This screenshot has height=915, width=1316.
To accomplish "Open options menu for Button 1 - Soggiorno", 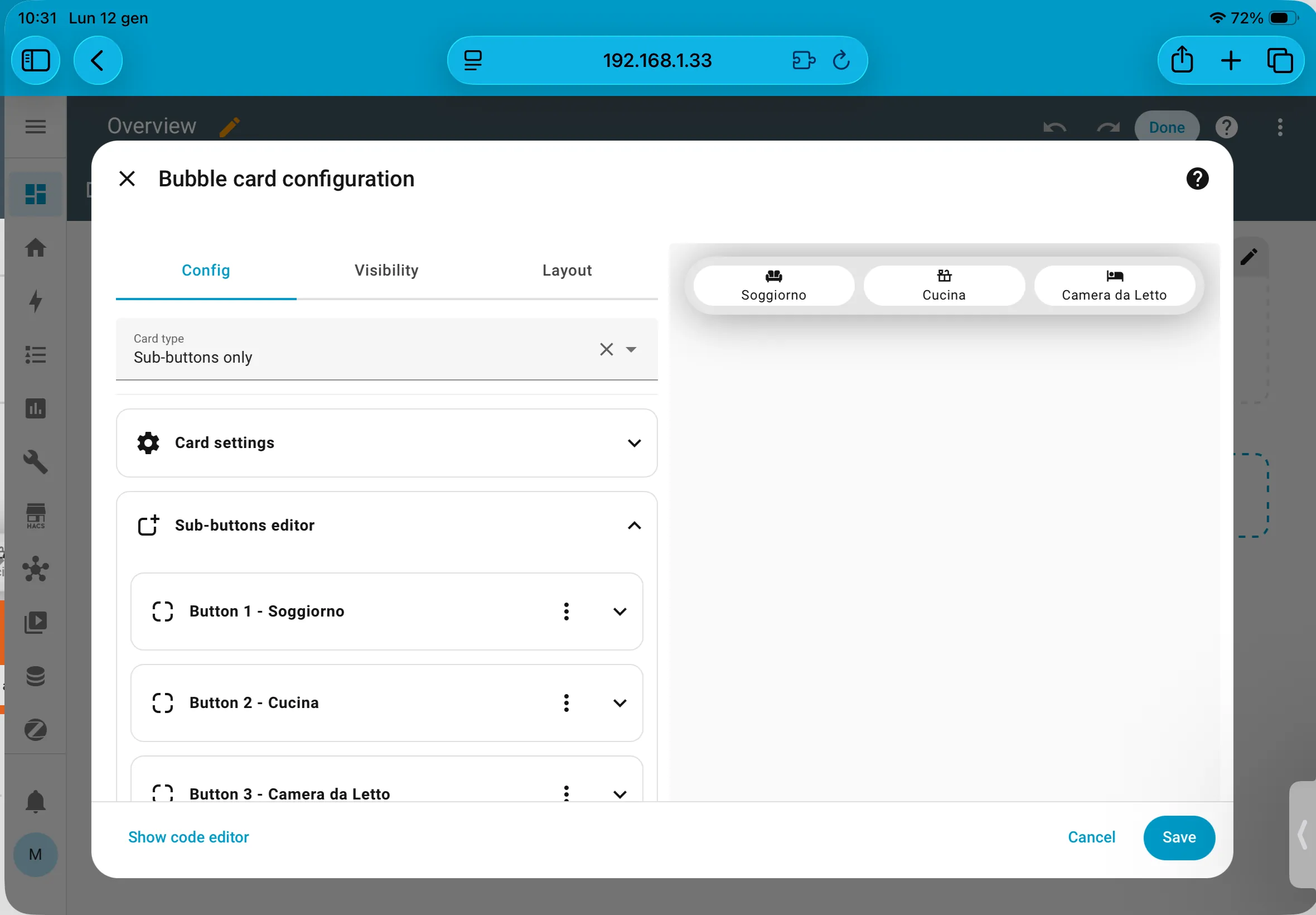I will (x=566, y=611).
